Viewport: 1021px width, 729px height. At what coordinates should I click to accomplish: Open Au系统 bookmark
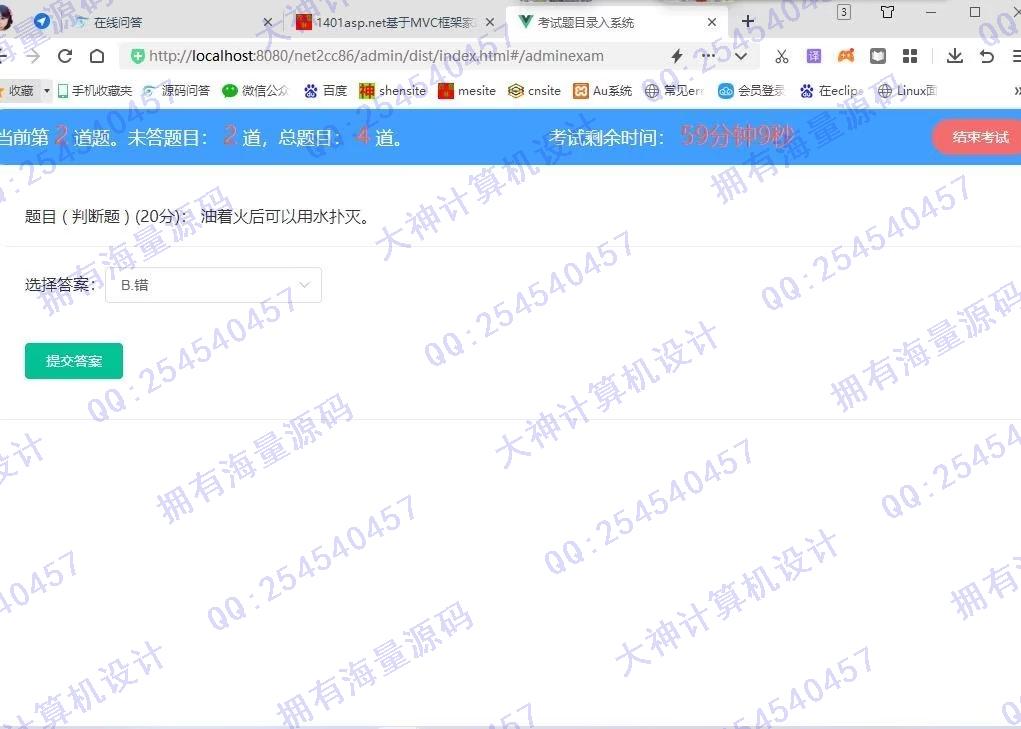coord(602,90)
